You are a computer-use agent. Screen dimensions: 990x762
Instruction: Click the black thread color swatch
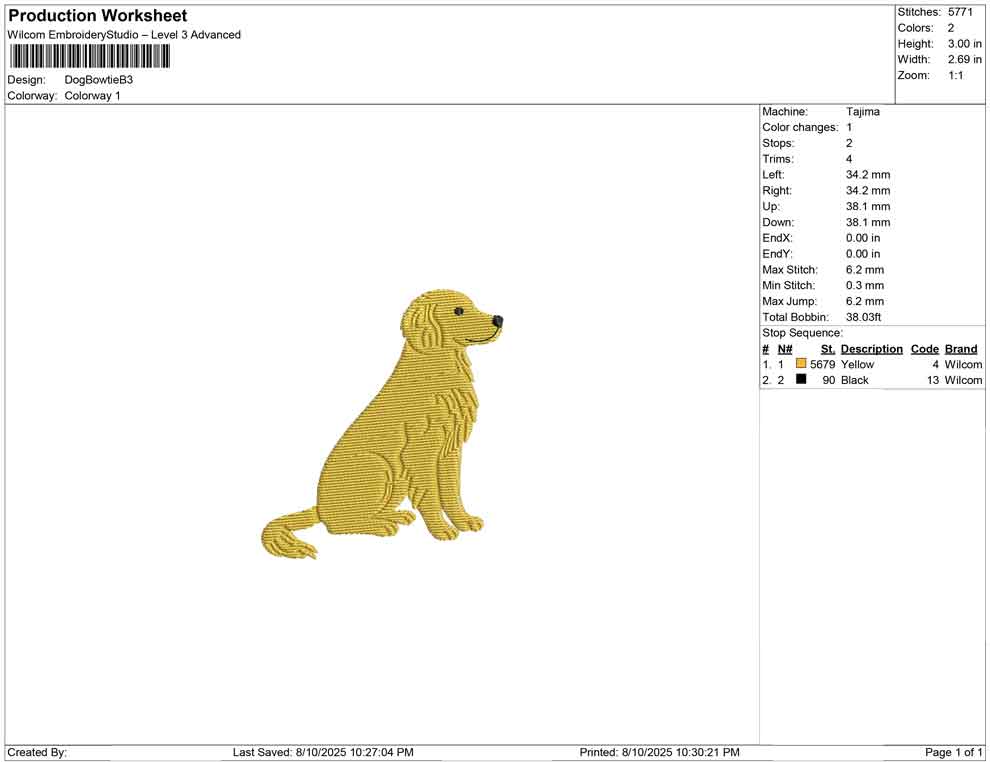click(x=801, y=379)
